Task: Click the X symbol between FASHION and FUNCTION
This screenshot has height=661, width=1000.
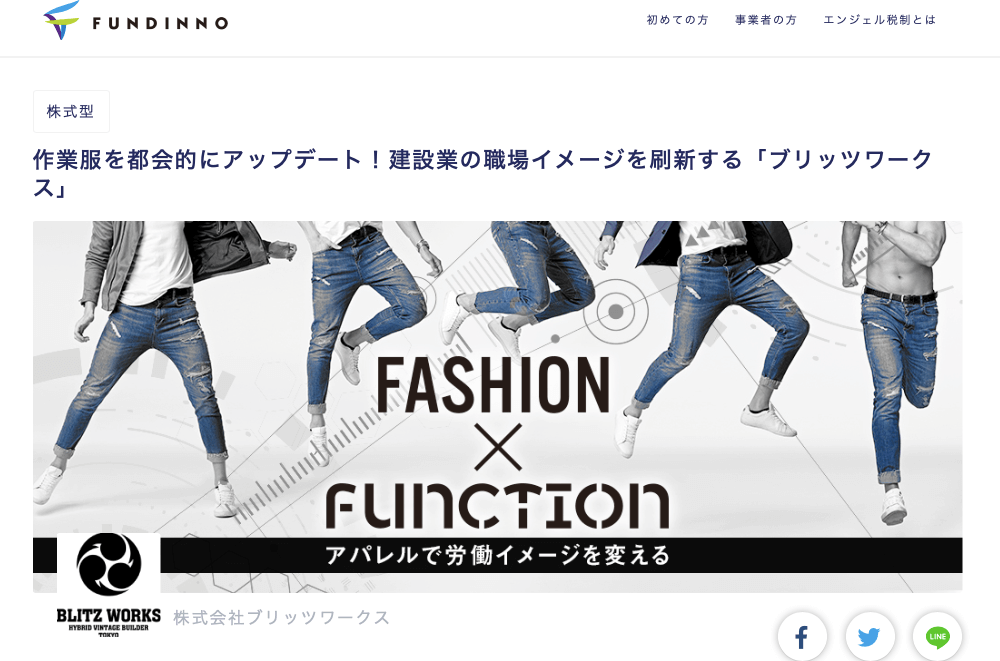Action: (499, 447)
